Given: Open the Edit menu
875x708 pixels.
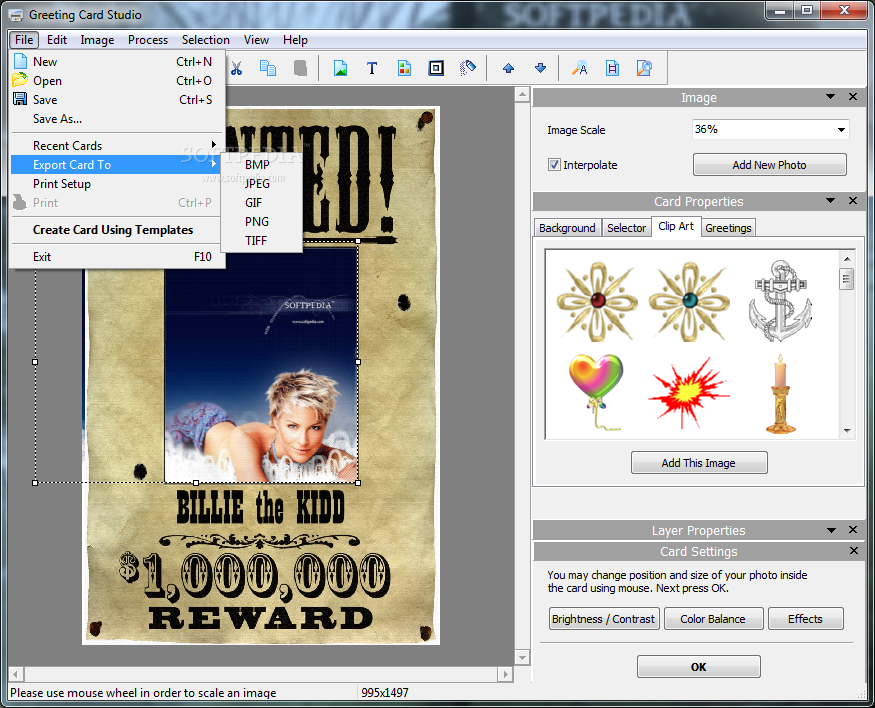Looking at the screenshot, I should tap(56, 40).
